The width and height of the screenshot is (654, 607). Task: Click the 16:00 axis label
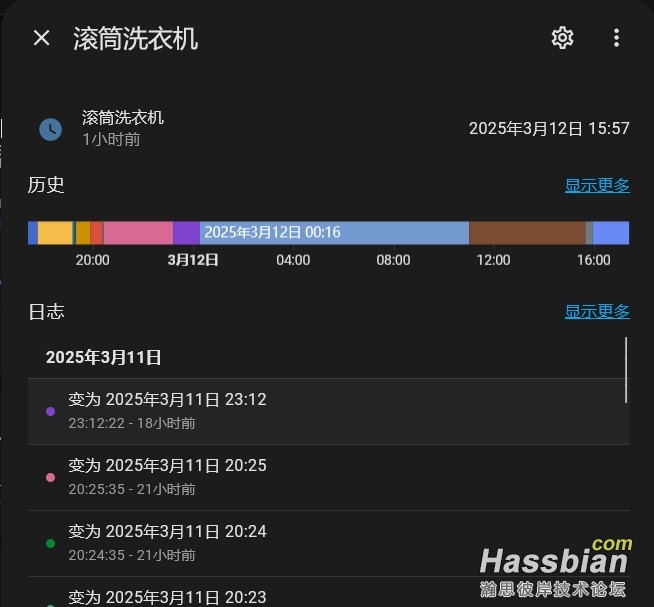pyautogui.click(x=594, y=260)
